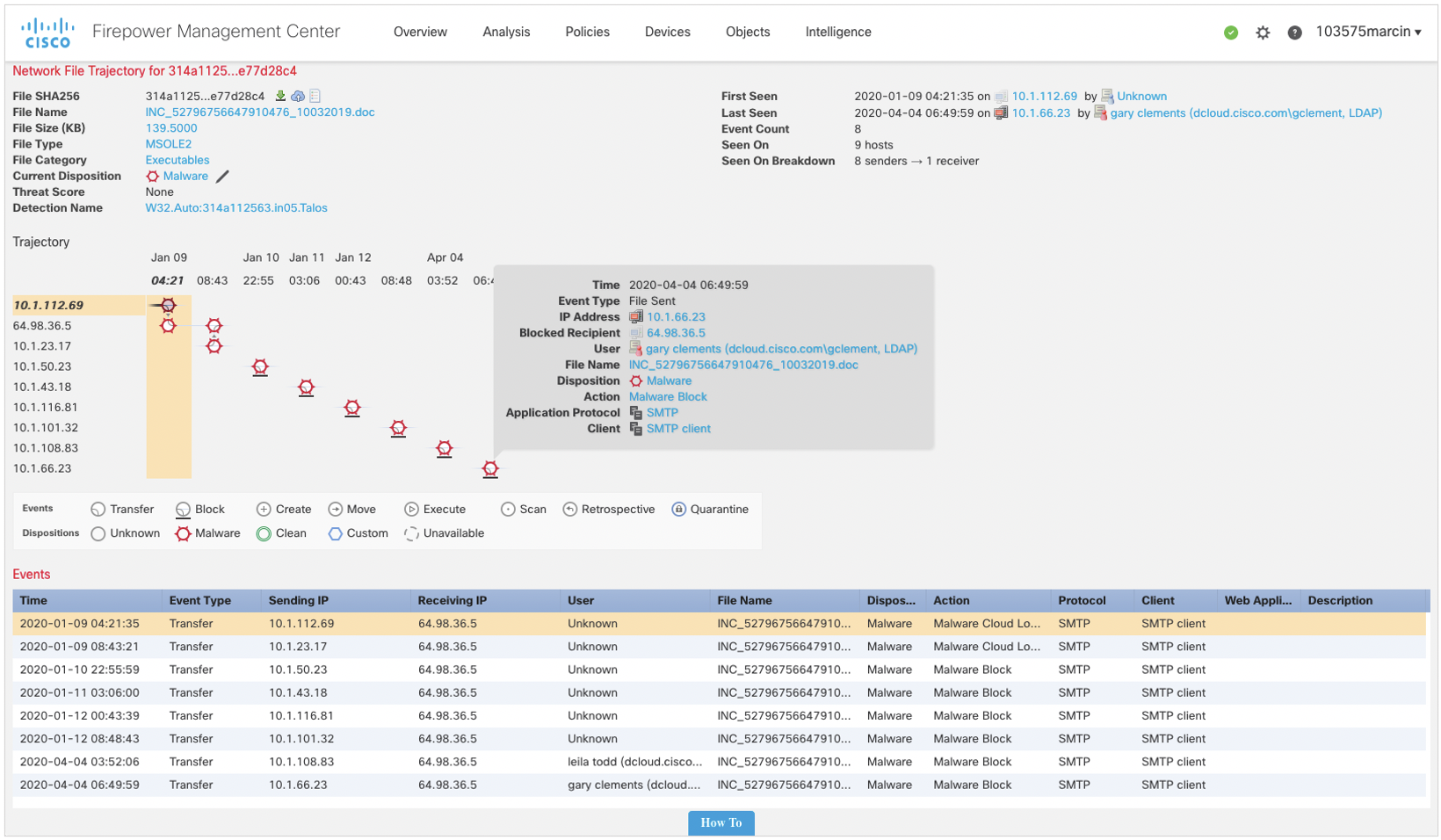Open user menu 103575marcin dropdown
Image resolution: width=1441 pixels, height=840 pixels.
pos(1368,32)
